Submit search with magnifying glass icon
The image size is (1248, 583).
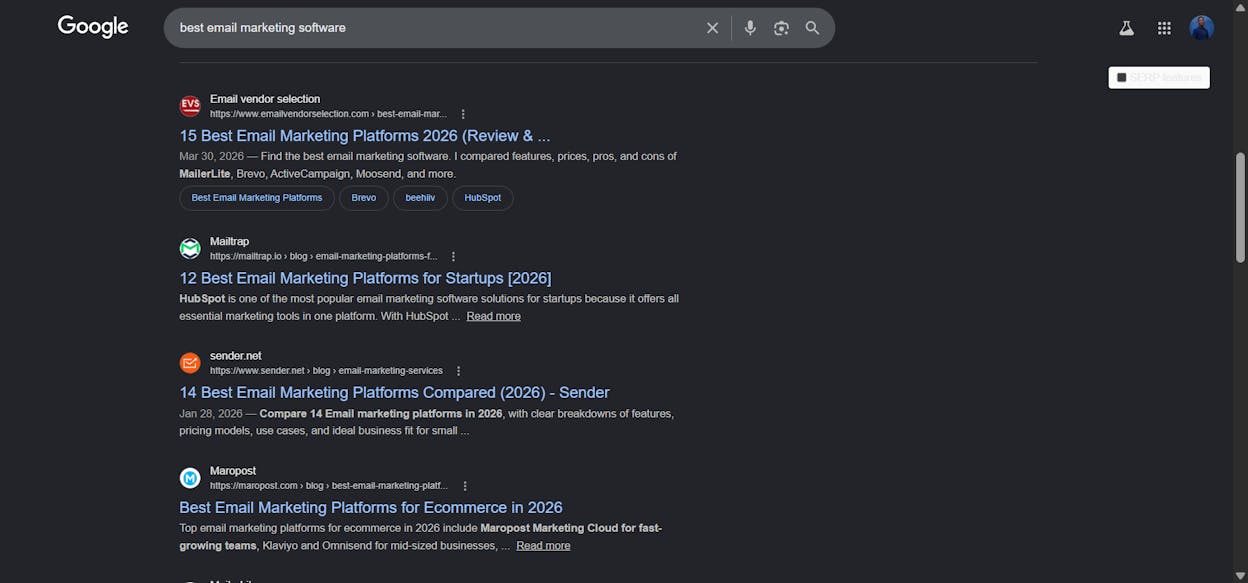[812, 28]
